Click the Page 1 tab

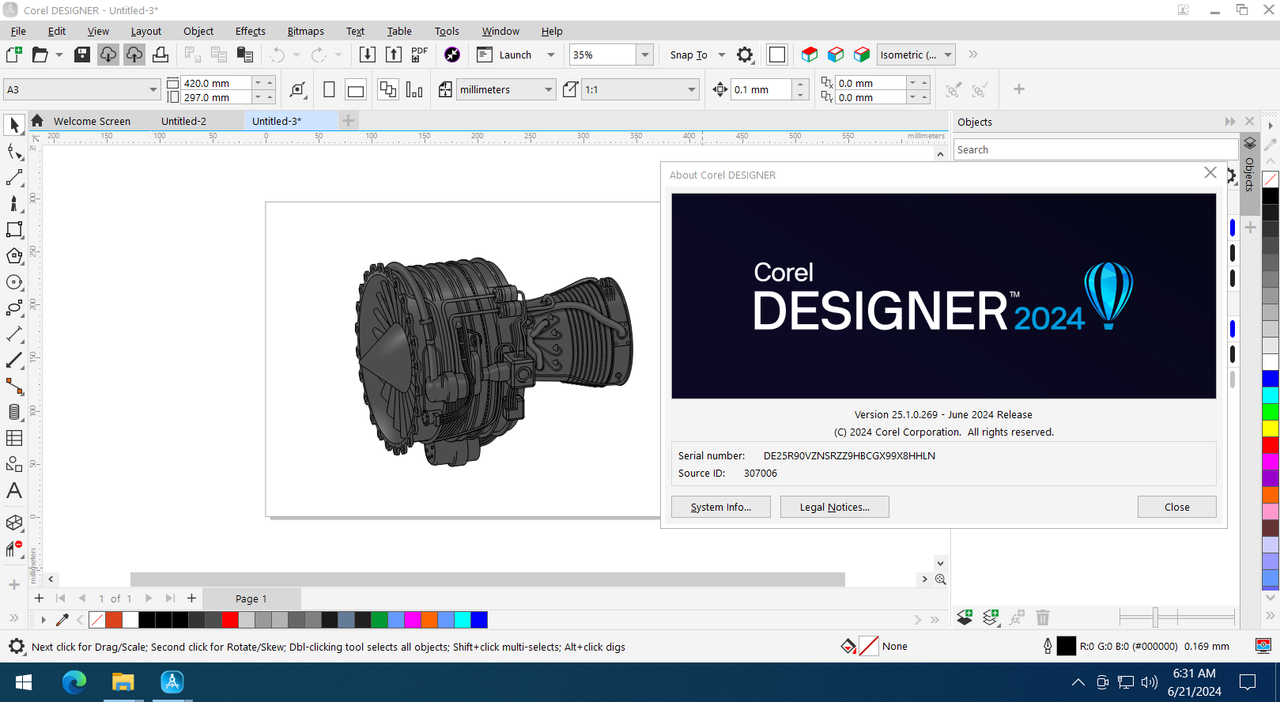coord(251,599)
